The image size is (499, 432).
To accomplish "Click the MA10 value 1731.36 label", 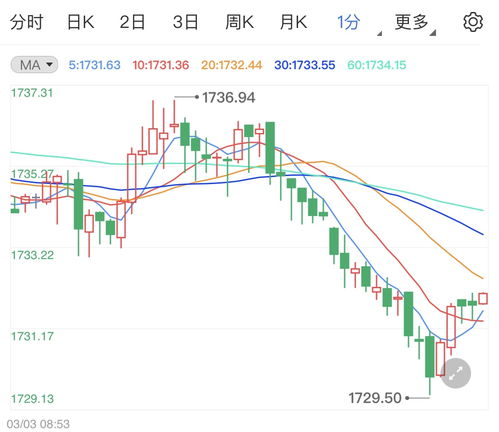I will 161,65.
